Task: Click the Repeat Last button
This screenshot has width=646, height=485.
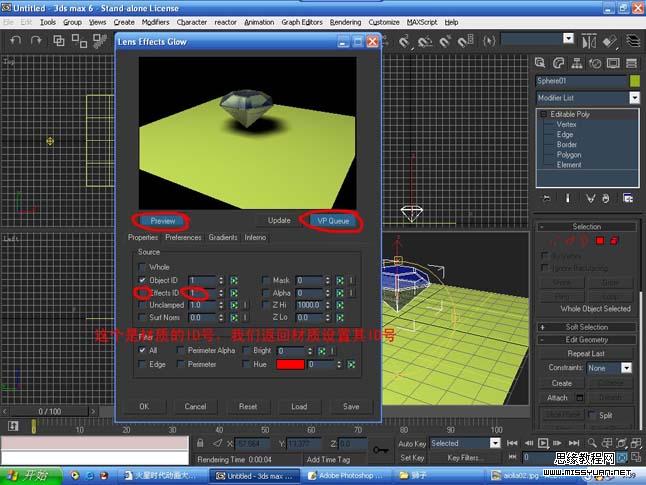Action: pos(586,354)
